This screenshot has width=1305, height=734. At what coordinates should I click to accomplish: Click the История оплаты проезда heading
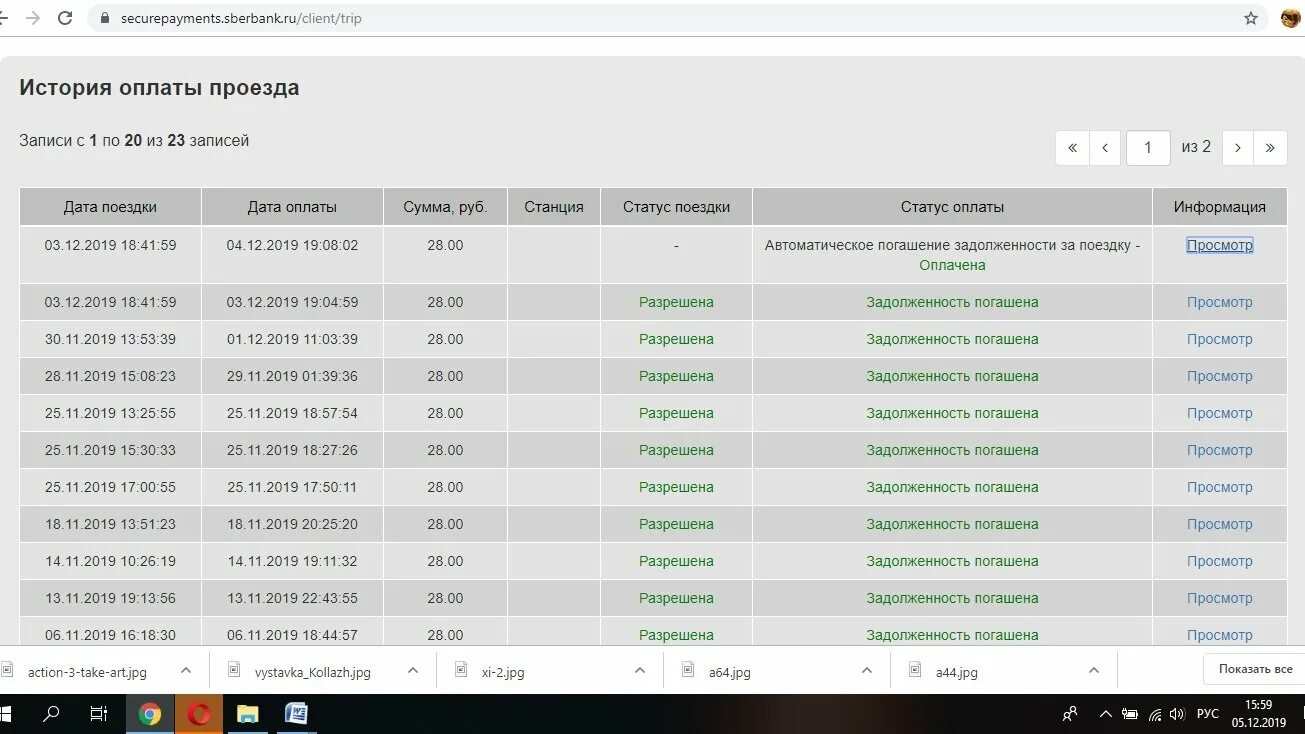[x=159, y=88]
